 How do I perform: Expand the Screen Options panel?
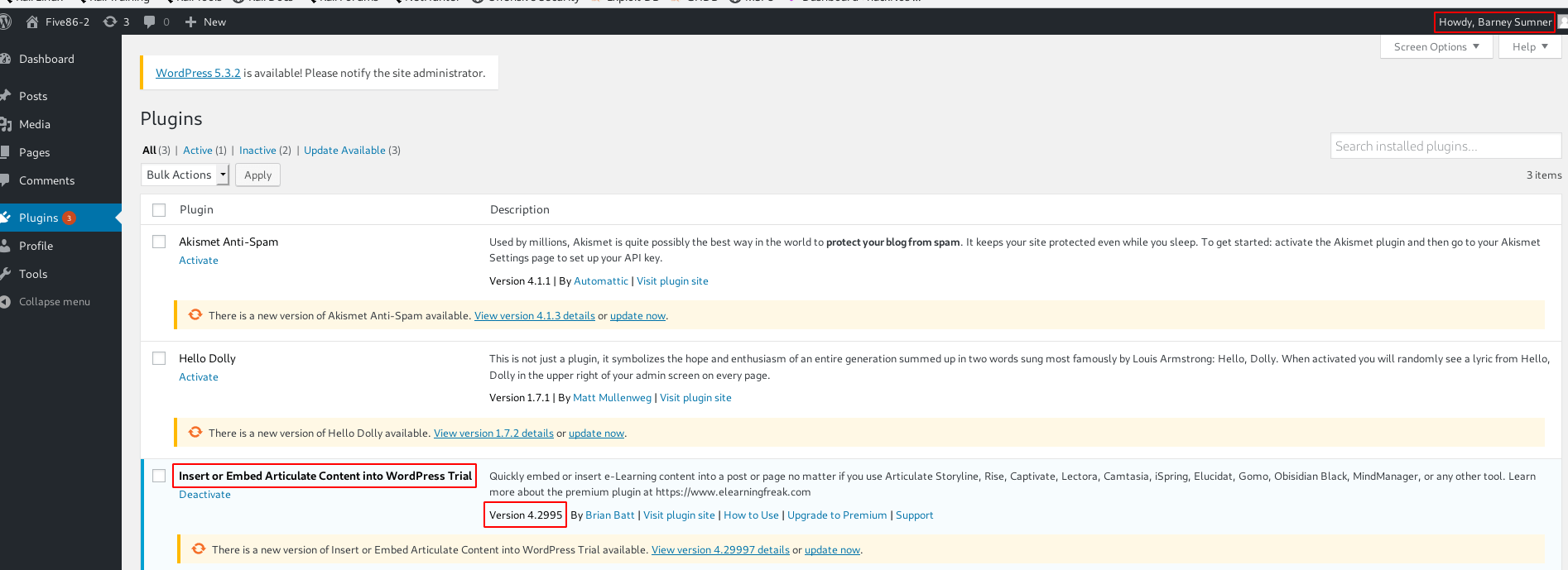[x=1436, y=47]
